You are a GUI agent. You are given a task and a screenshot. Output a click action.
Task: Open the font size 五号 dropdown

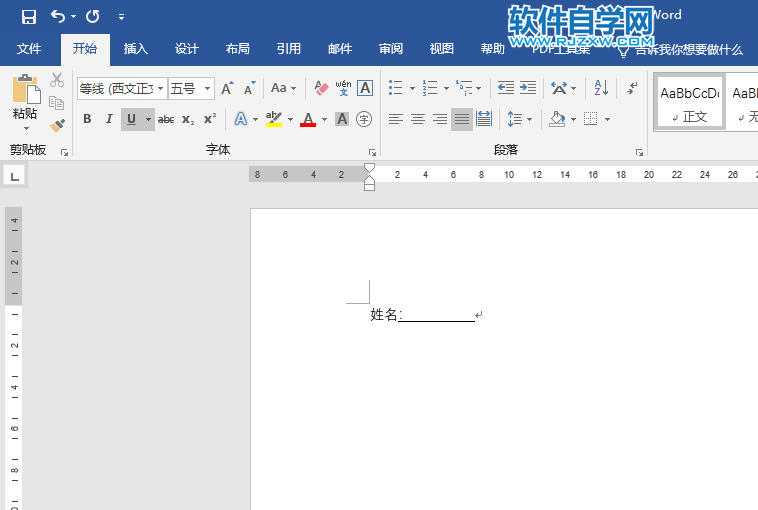click(207, 89)
